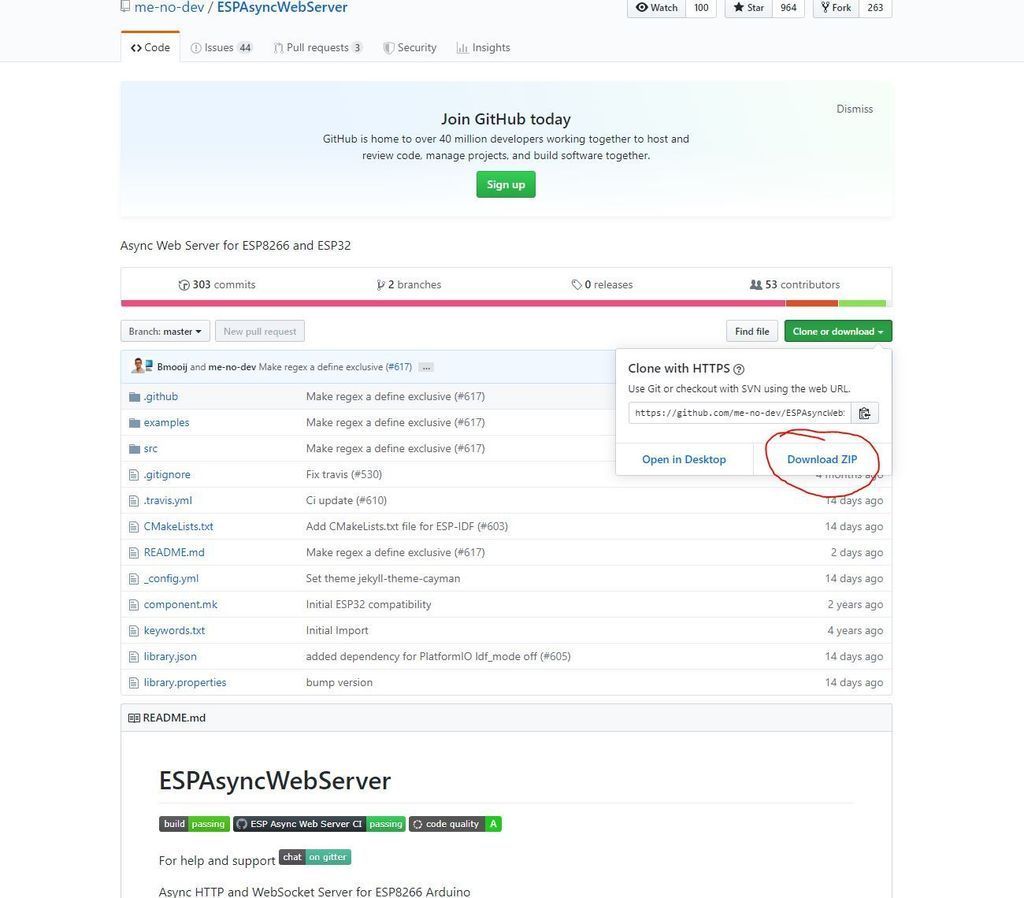1024x898 pixels.
Task: Click the commit author avatar of Bmooij
Action: pos(138,366)
